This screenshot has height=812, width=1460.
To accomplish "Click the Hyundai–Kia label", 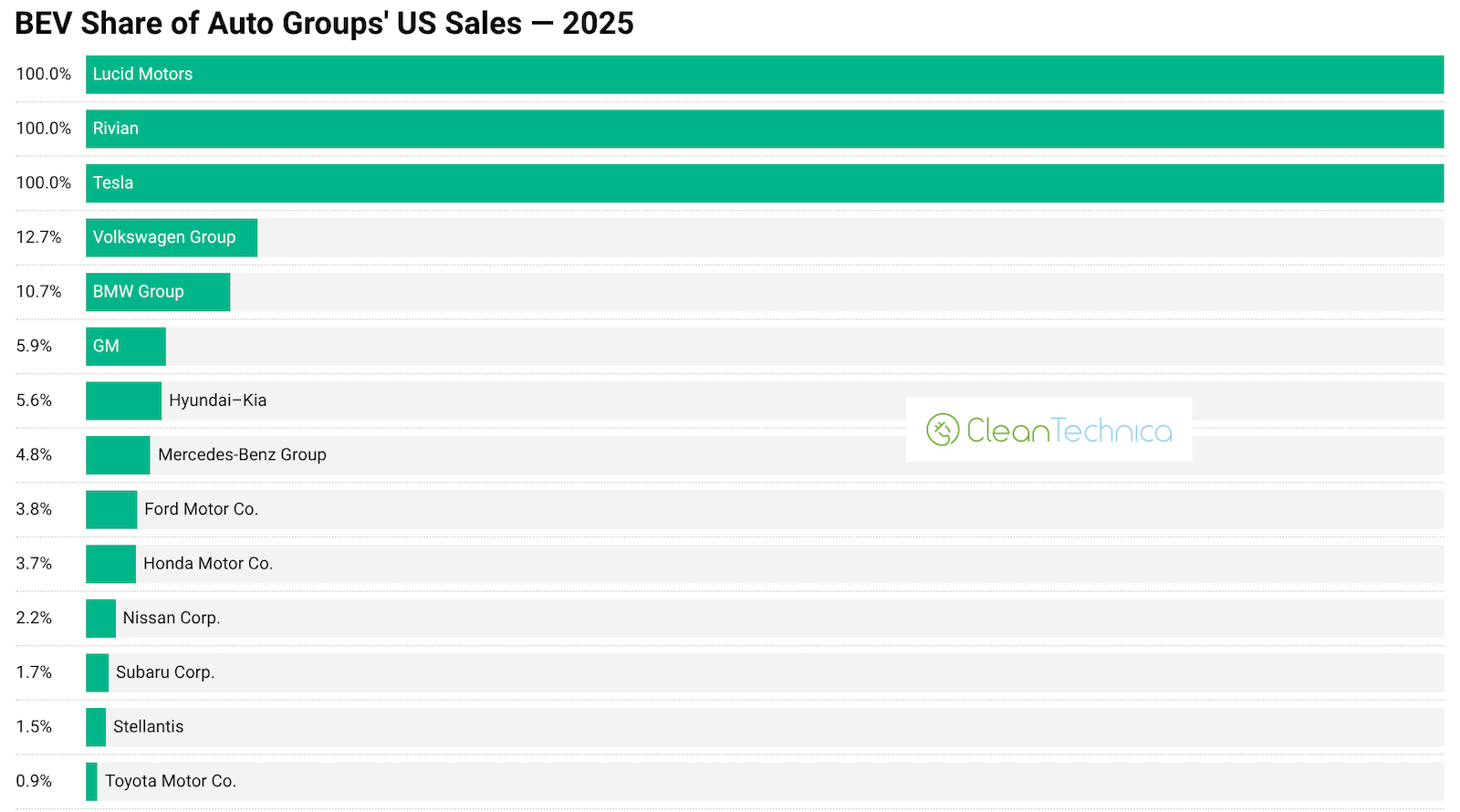I will (217, 401).
